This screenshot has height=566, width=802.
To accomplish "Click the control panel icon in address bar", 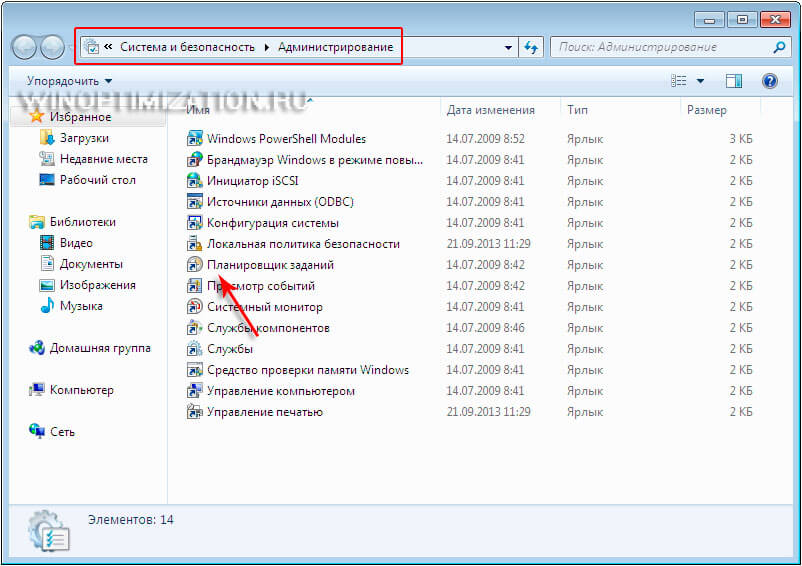I will pyautogui.click(x=92, y=47).
